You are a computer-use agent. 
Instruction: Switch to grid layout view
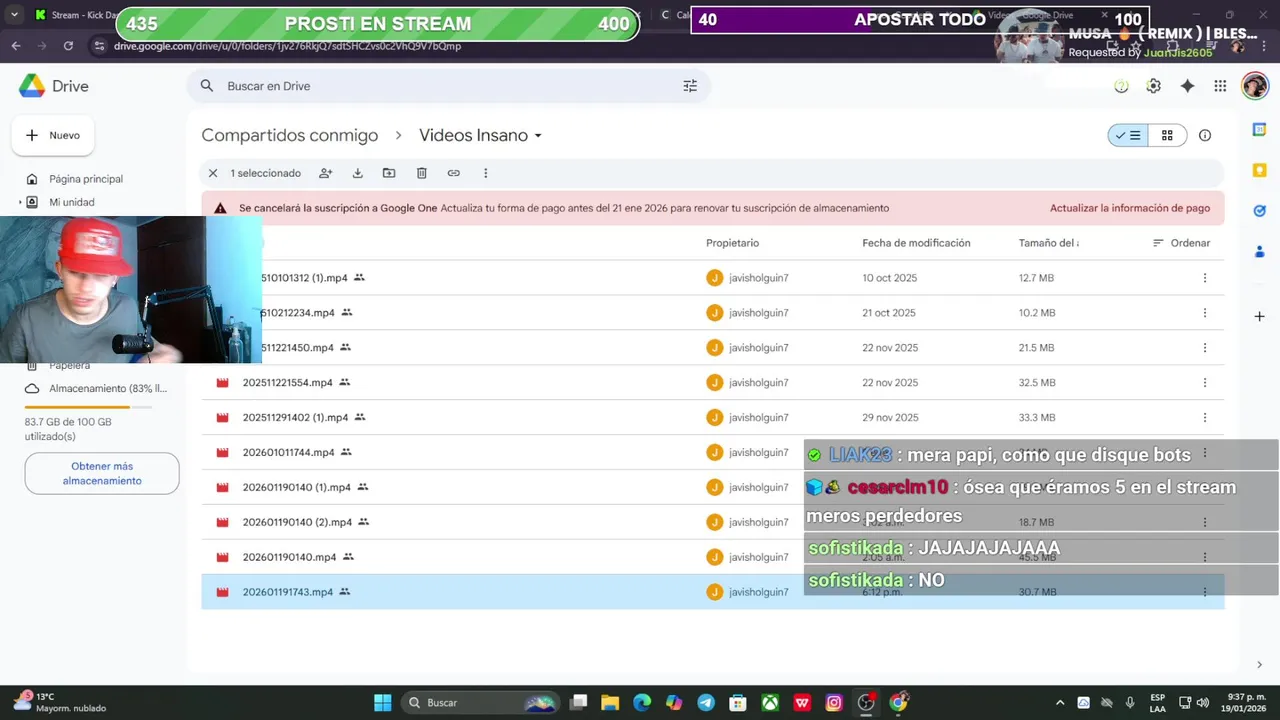coord(1167,135)
